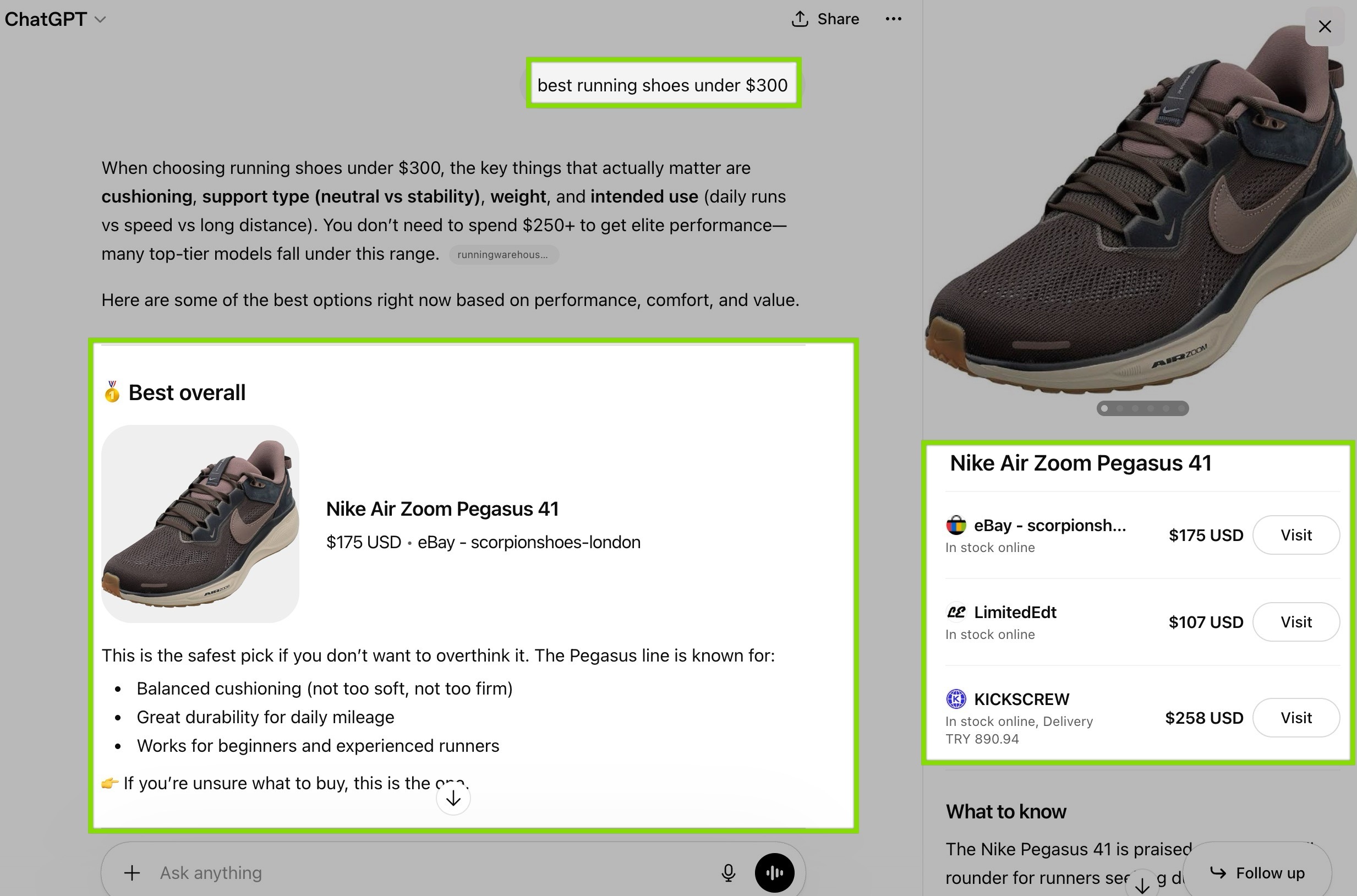This screenshot has height=896, width=1357.
Task: Click the Share button
Action: point(825,19)
